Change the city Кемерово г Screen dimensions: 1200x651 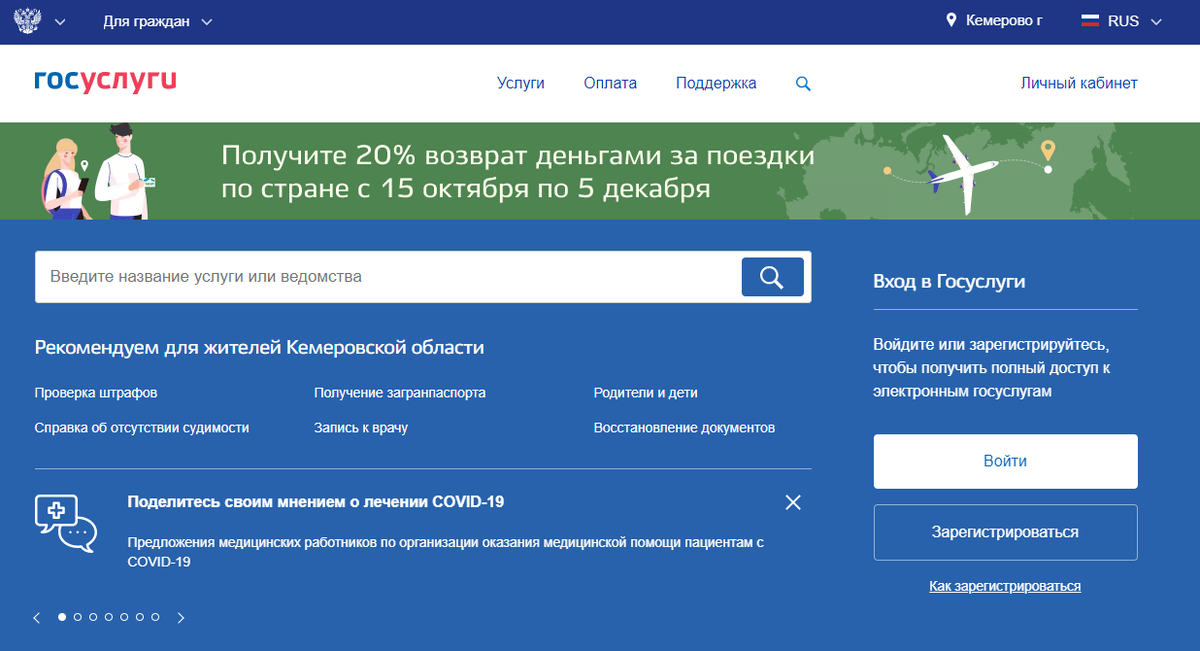1004,21
